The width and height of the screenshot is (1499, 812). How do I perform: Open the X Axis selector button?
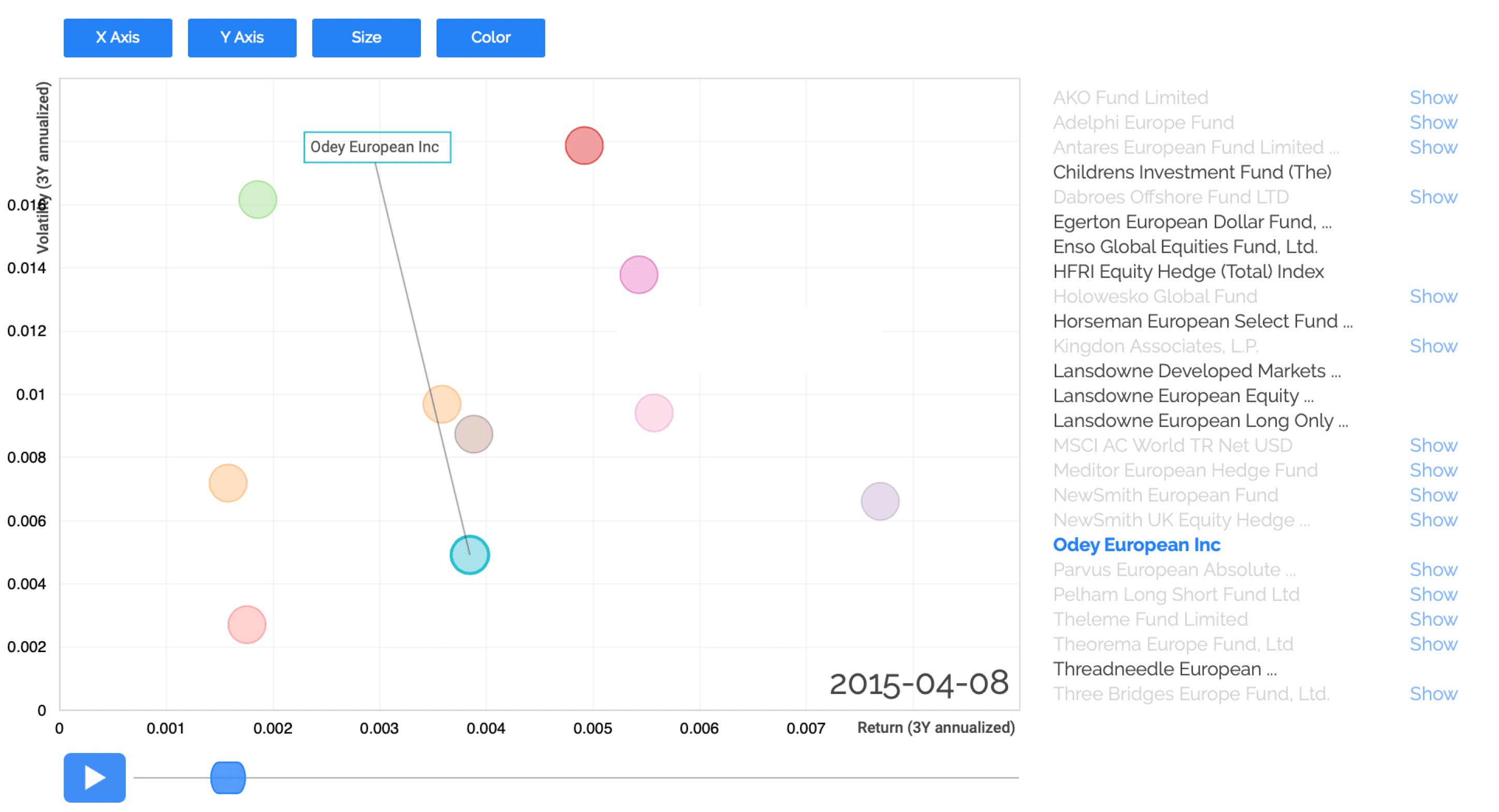click(118, 38)
